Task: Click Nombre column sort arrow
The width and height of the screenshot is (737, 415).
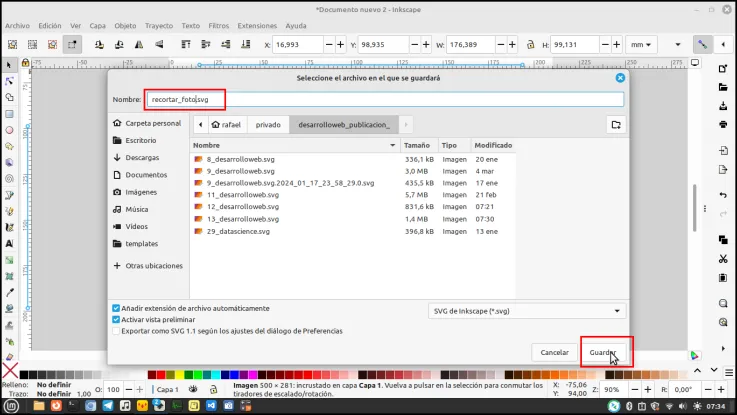Action: coord(392,145)
